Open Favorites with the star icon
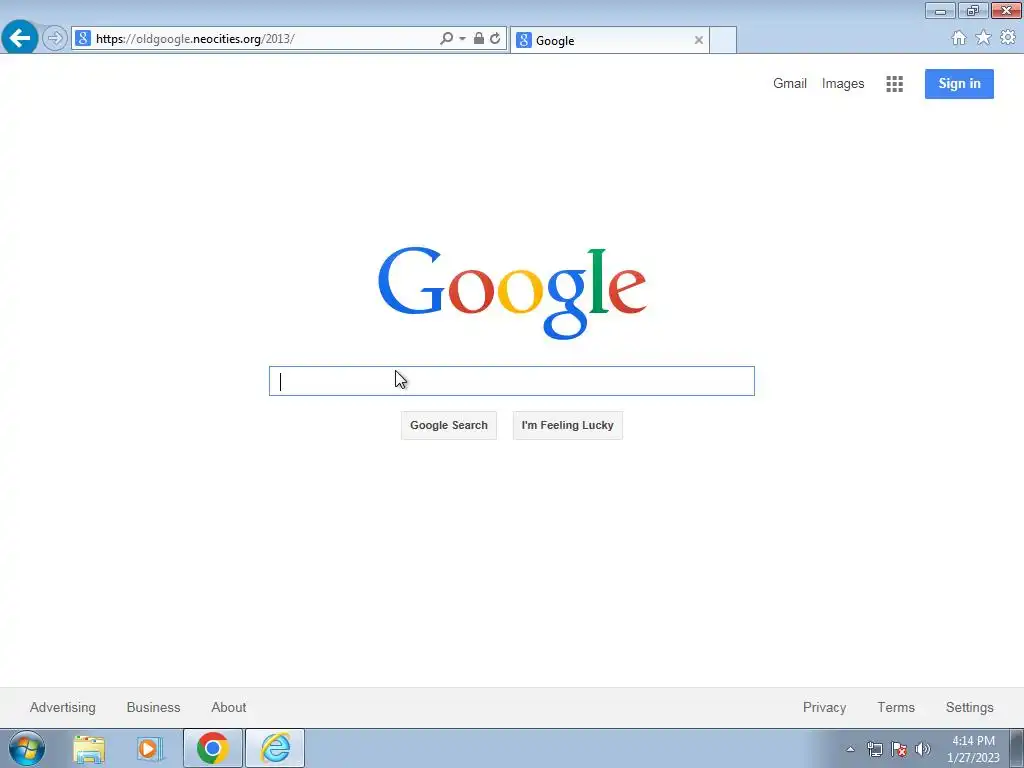Screen dimensions: 1024x768 (x=983, y=38)
